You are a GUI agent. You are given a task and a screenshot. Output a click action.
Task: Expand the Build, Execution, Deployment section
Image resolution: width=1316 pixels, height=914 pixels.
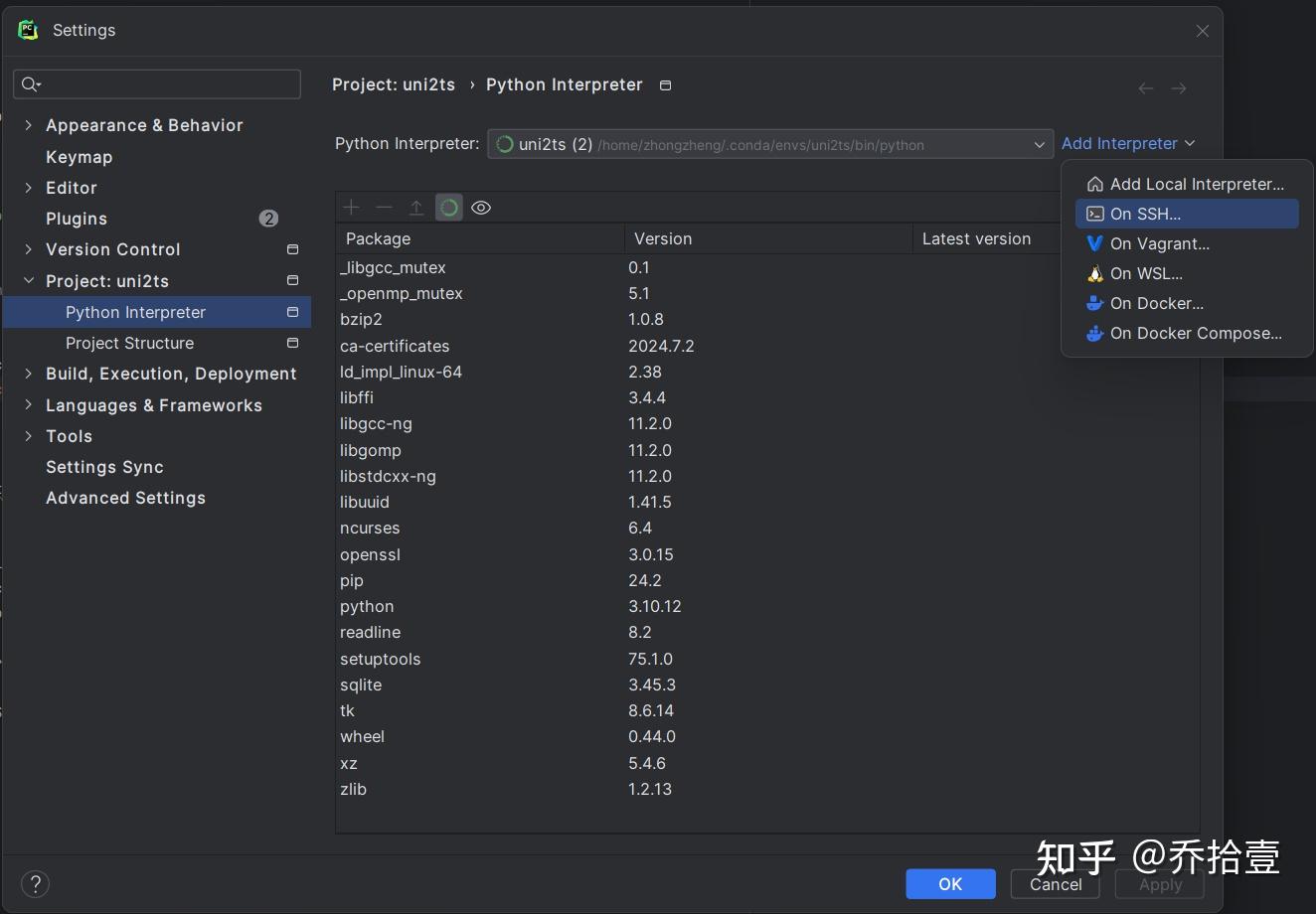(x=28, y=374)
